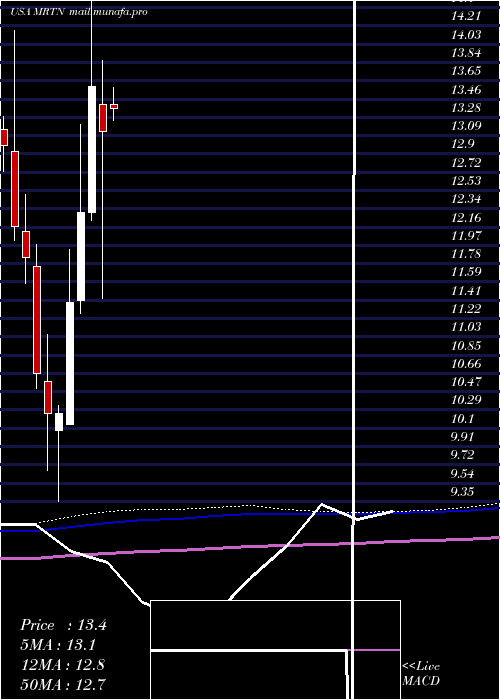Click the 12.72 price axis label
This screenshot has height=700, width=500.
point(466,162)
